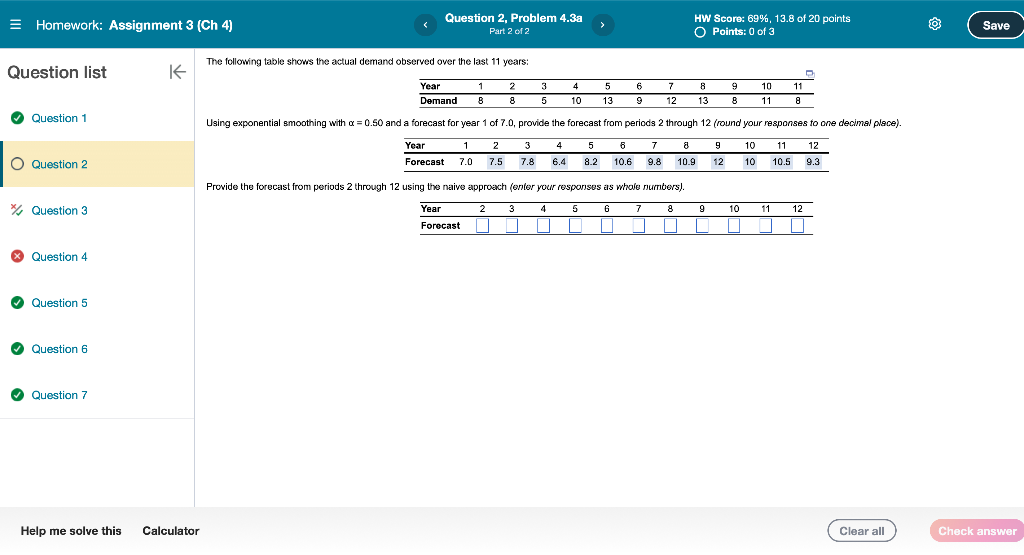Click smoothing forecast value 10.5

[x=782, y=162]
